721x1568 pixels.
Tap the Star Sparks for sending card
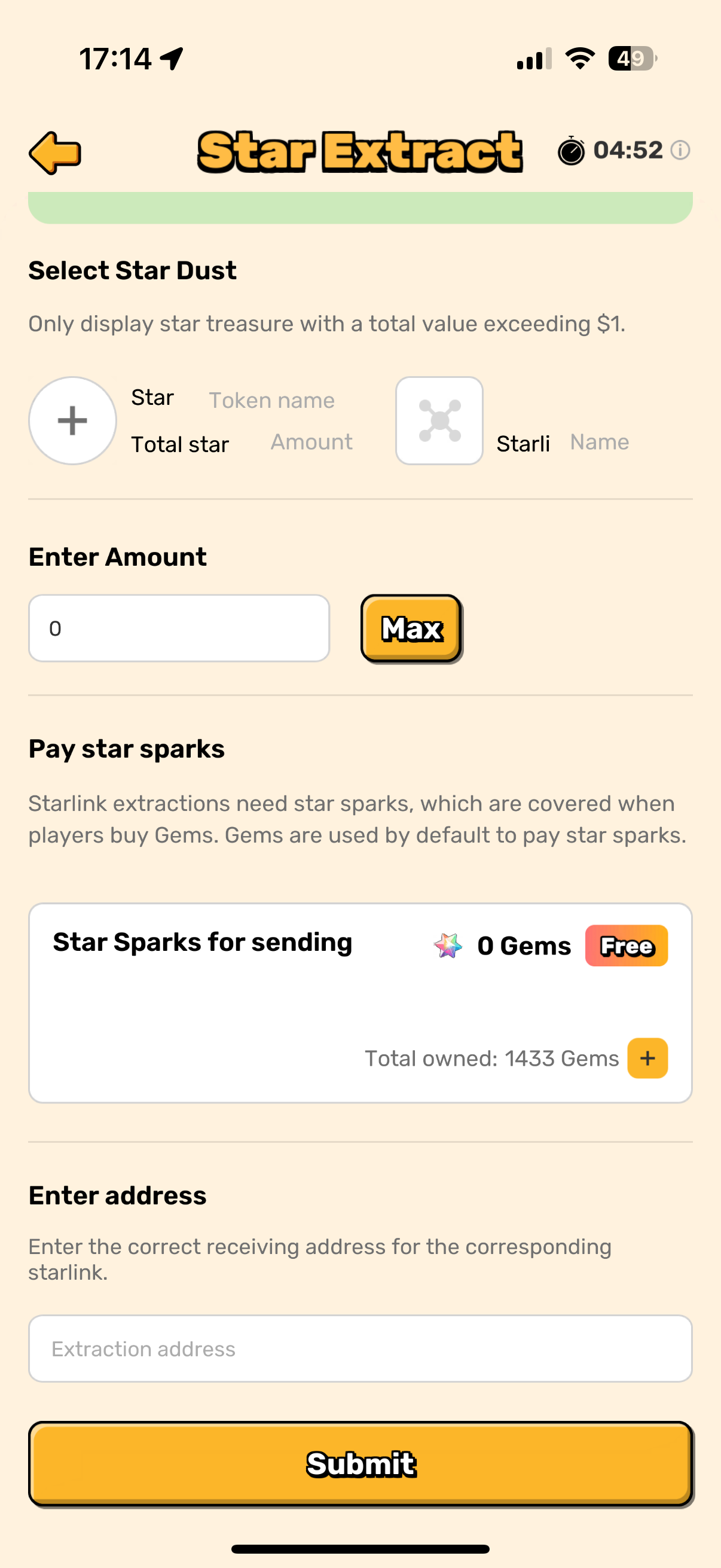360,1001
